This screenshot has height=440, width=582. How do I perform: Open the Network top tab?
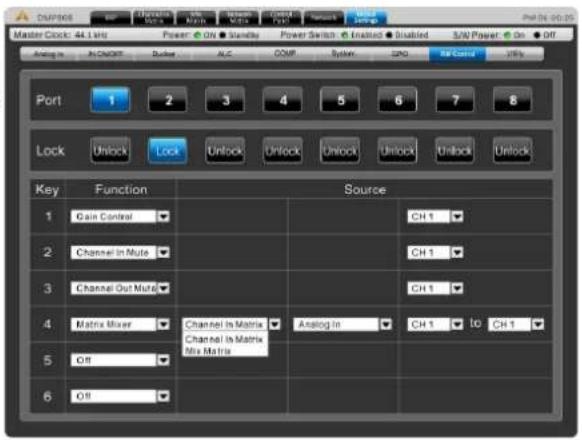323,17
